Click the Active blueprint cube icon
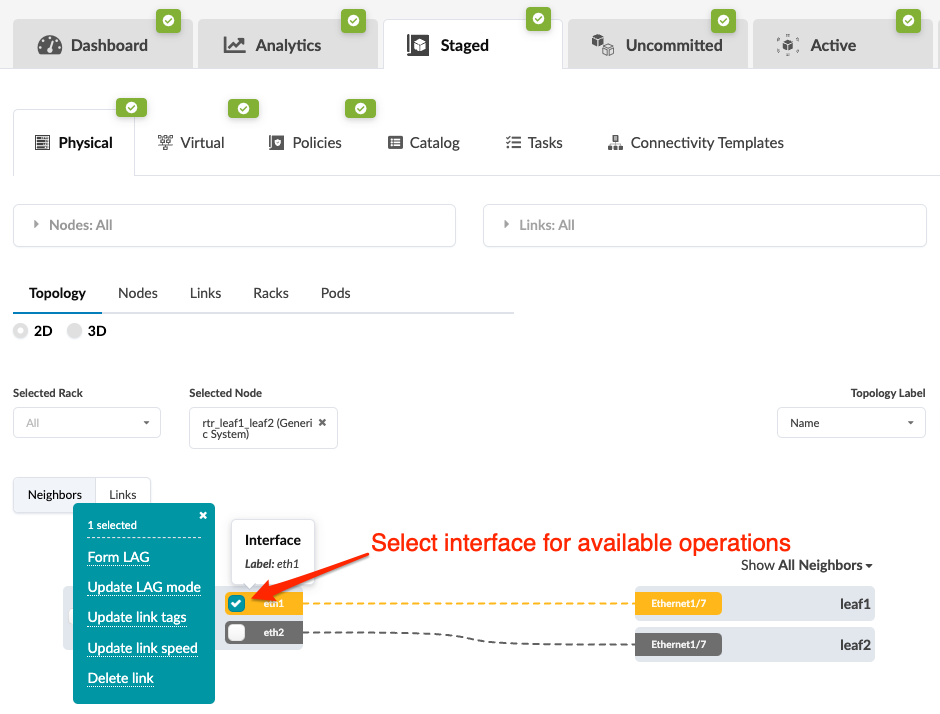This screenshot has width=940, height=714. pos(788,45)
